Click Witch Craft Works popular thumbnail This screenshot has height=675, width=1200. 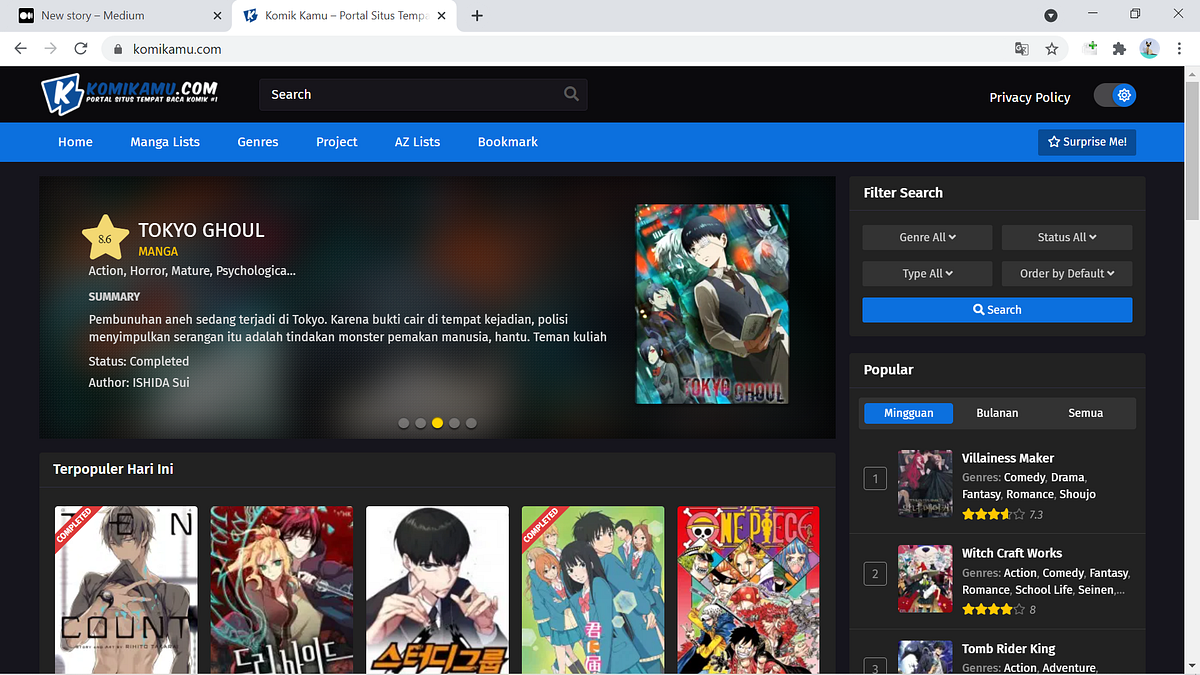pos(925,578)
